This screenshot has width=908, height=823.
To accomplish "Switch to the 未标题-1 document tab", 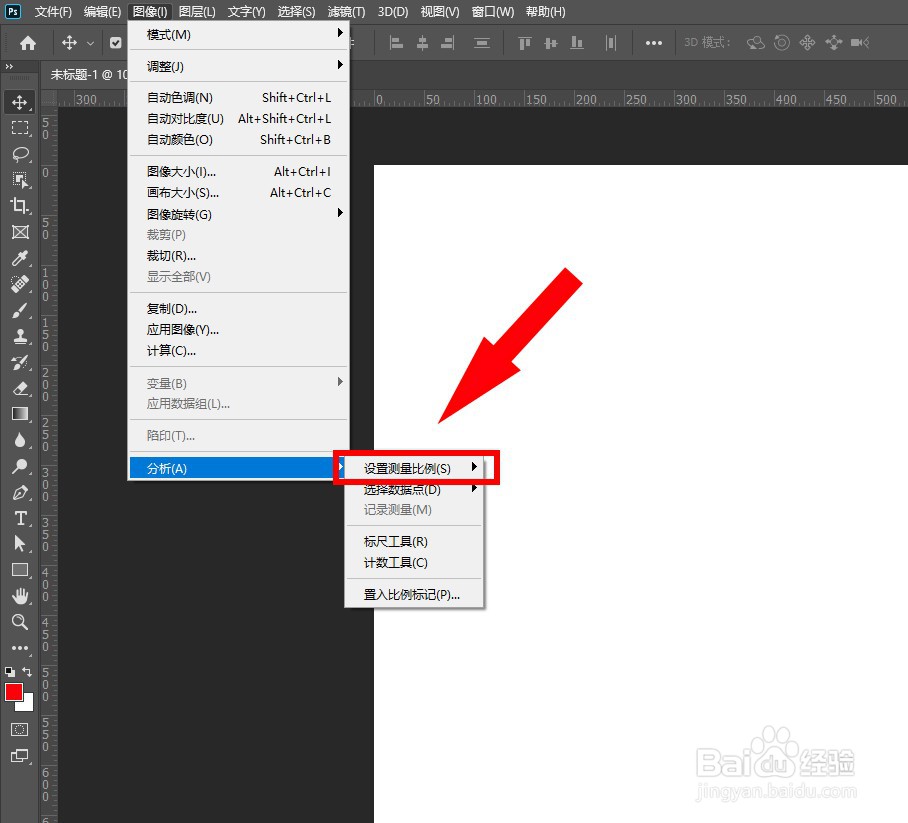I will click(x=88, y=74).
